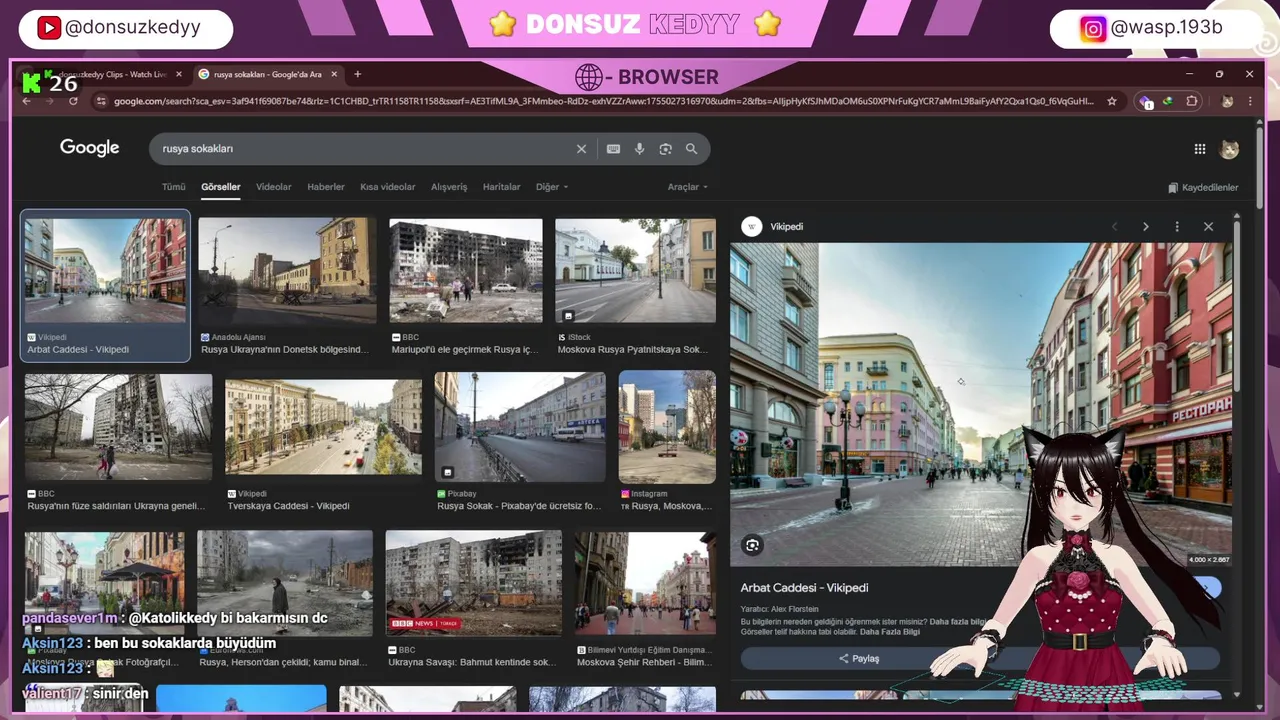Open a new browser tab
This screenshot has width=1280, height=720.
point(357,74)
